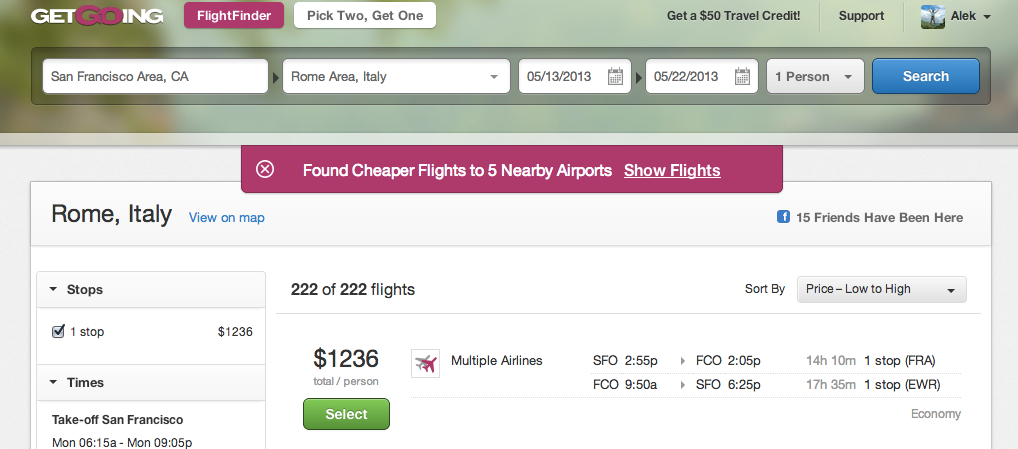Image resolution: width=1018 pixels, height=449 pixels.
Task: Open the departure date calendar icon
Action: click(x=616, y=76)
